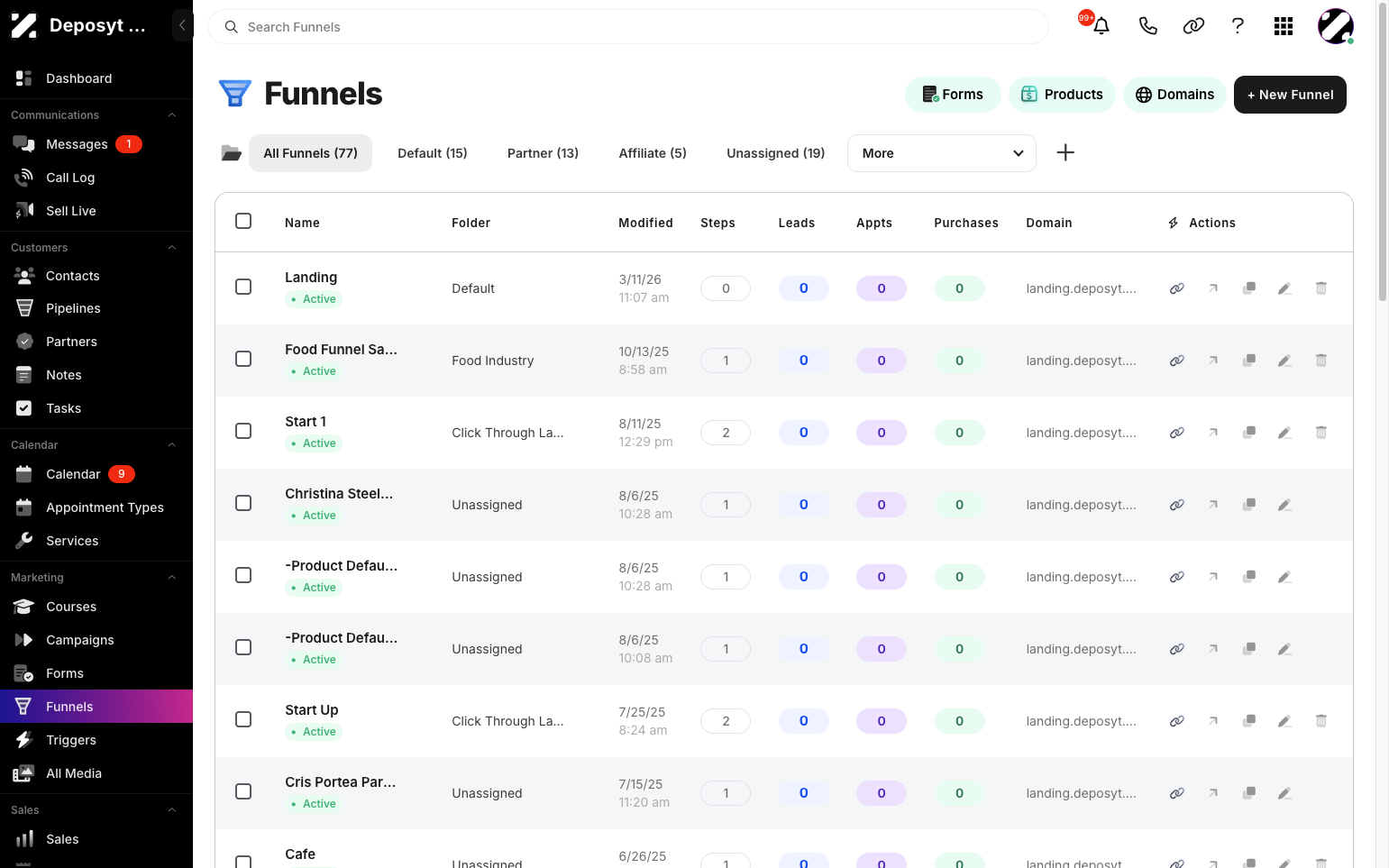This screenshot has width=1389, height=868.
Task: Delete the Start 1 funnel
Action: pos(1321,433)
